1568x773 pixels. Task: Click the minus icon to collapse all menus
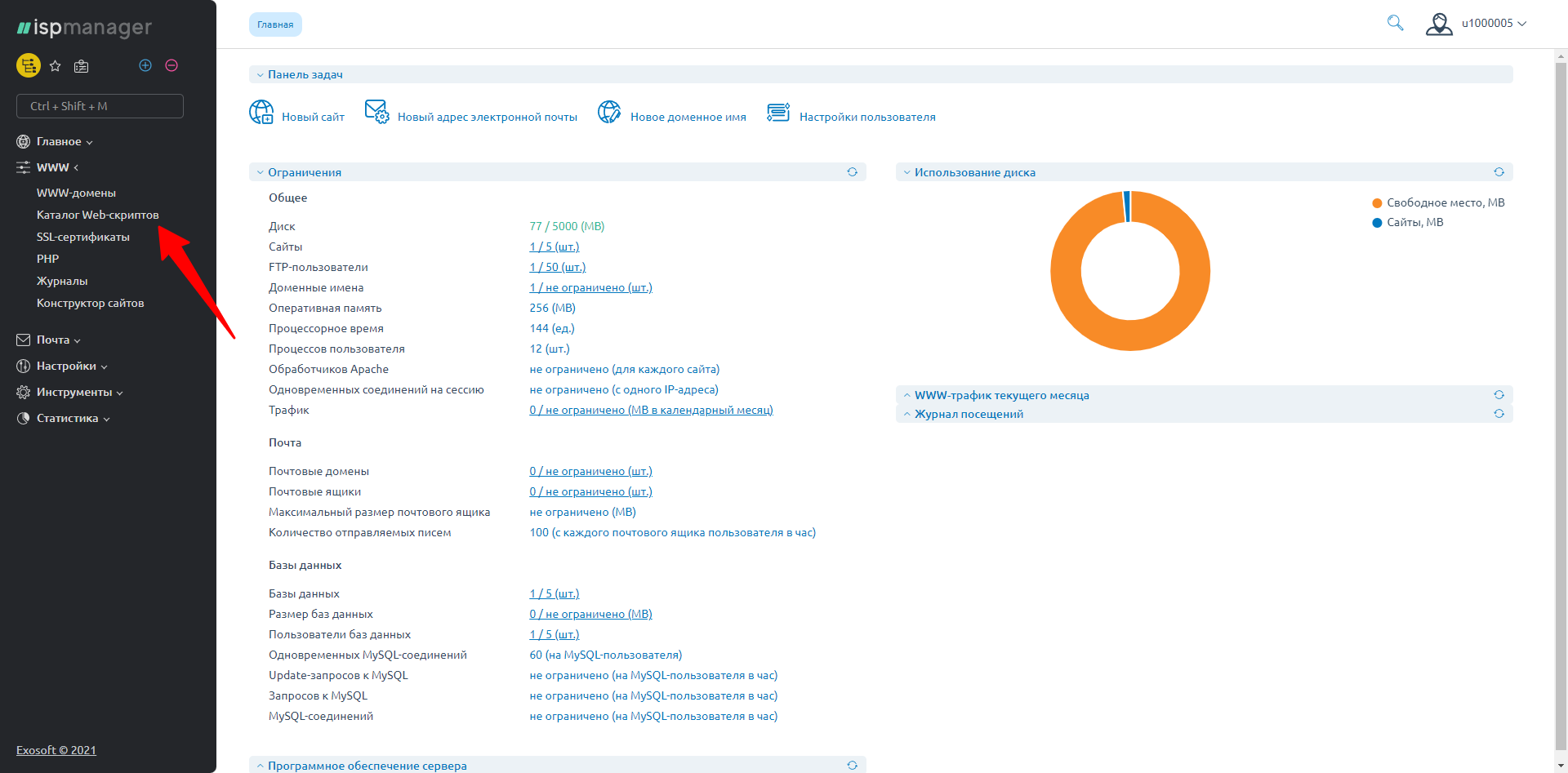pos(171,65)
